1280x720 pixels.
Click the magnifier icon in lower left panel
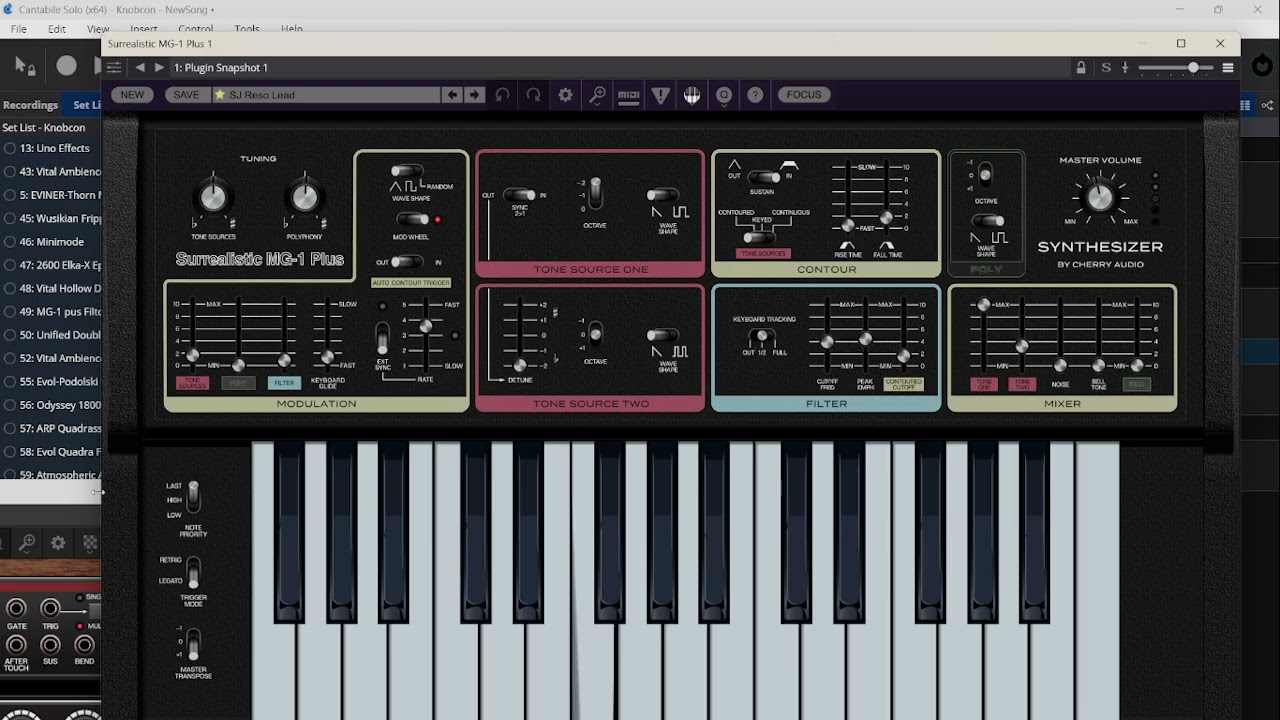27,543
